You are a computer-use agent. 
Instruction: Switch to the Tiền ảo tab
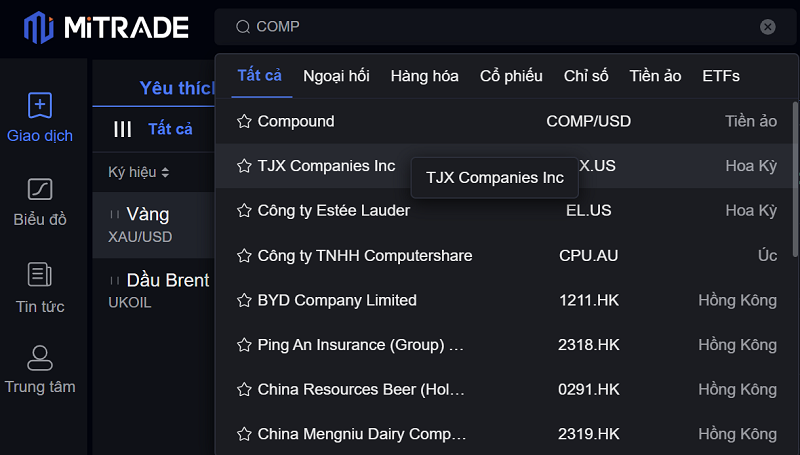tap(655, 76)
